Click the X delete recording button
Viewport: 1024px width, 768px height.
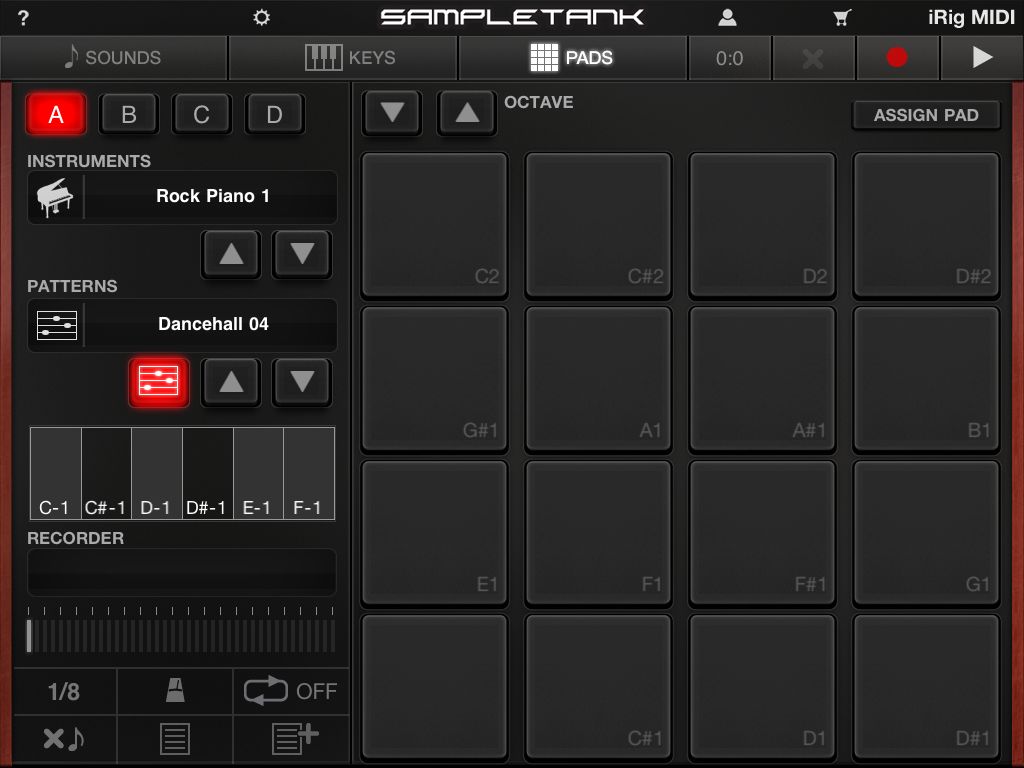[813, 58]
